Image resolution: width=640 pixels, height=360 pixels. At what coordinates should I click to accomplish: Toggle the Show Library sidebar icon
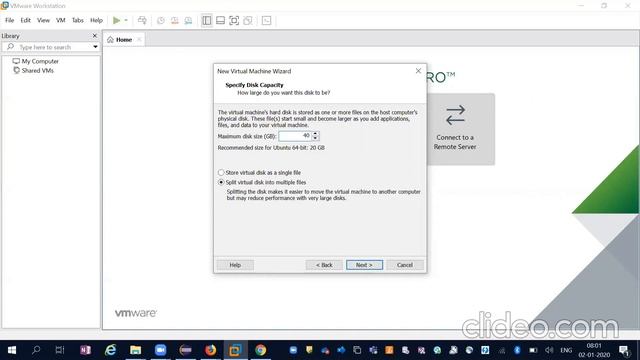click(x=207, y=20)
